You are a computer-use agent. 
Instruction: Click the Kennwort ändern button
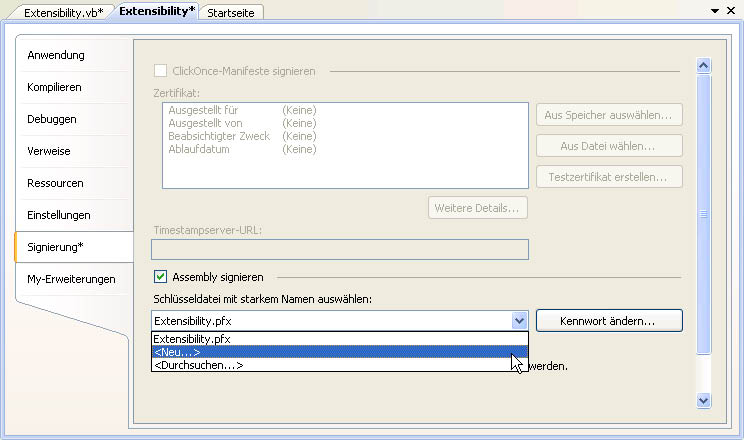[609, 321]
